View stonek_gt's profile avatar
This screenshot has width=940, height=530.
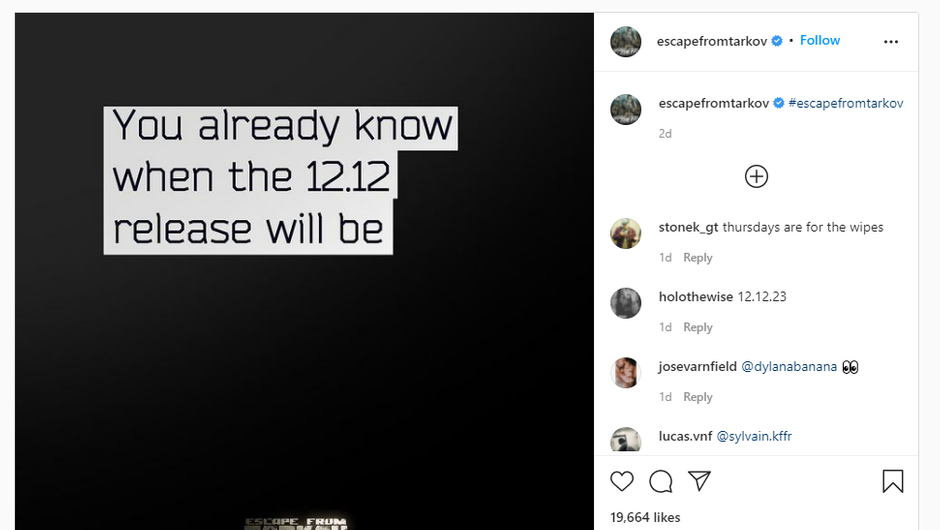[625, 233]
